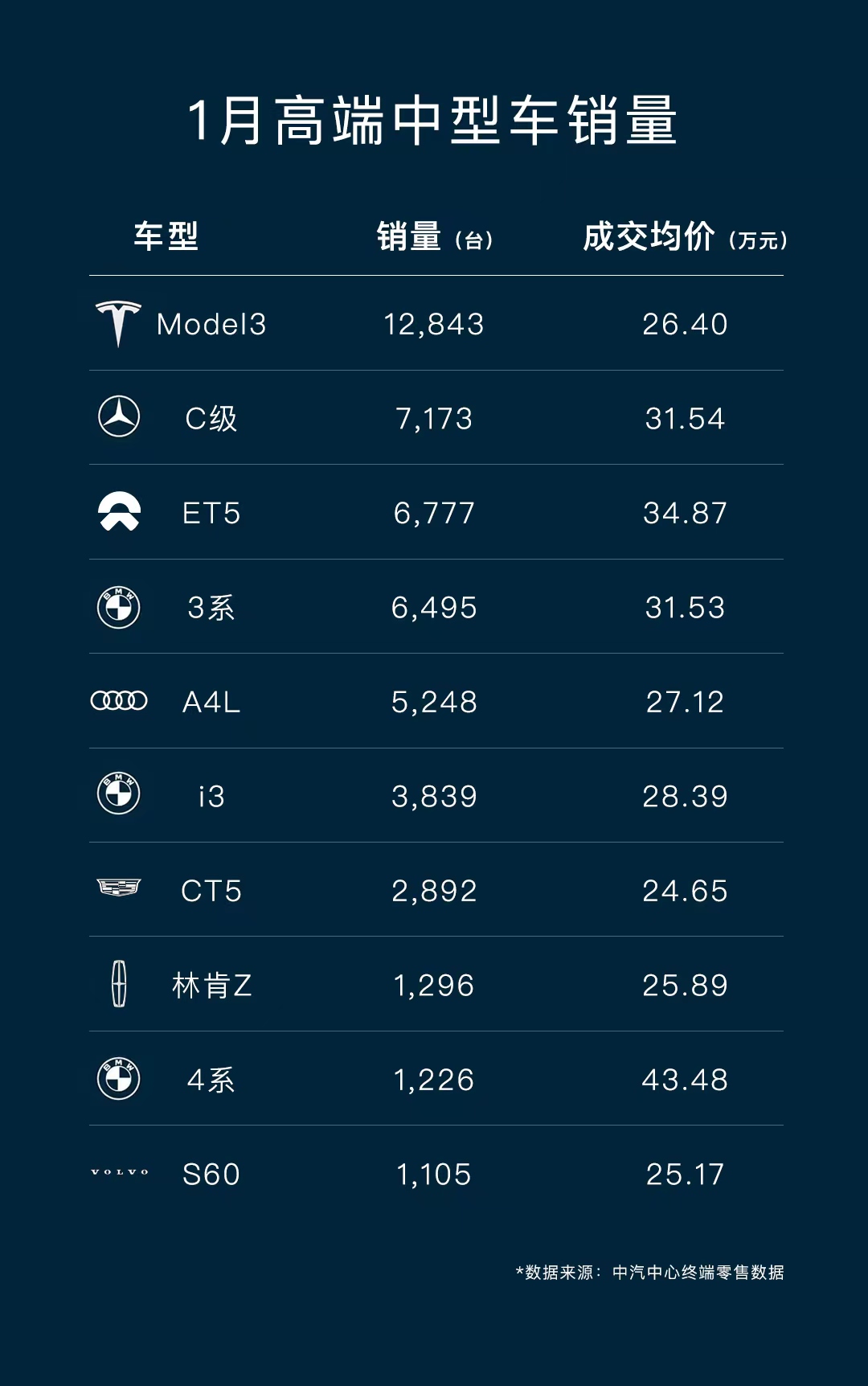Click the BMW logo in the i3 row

119,795
